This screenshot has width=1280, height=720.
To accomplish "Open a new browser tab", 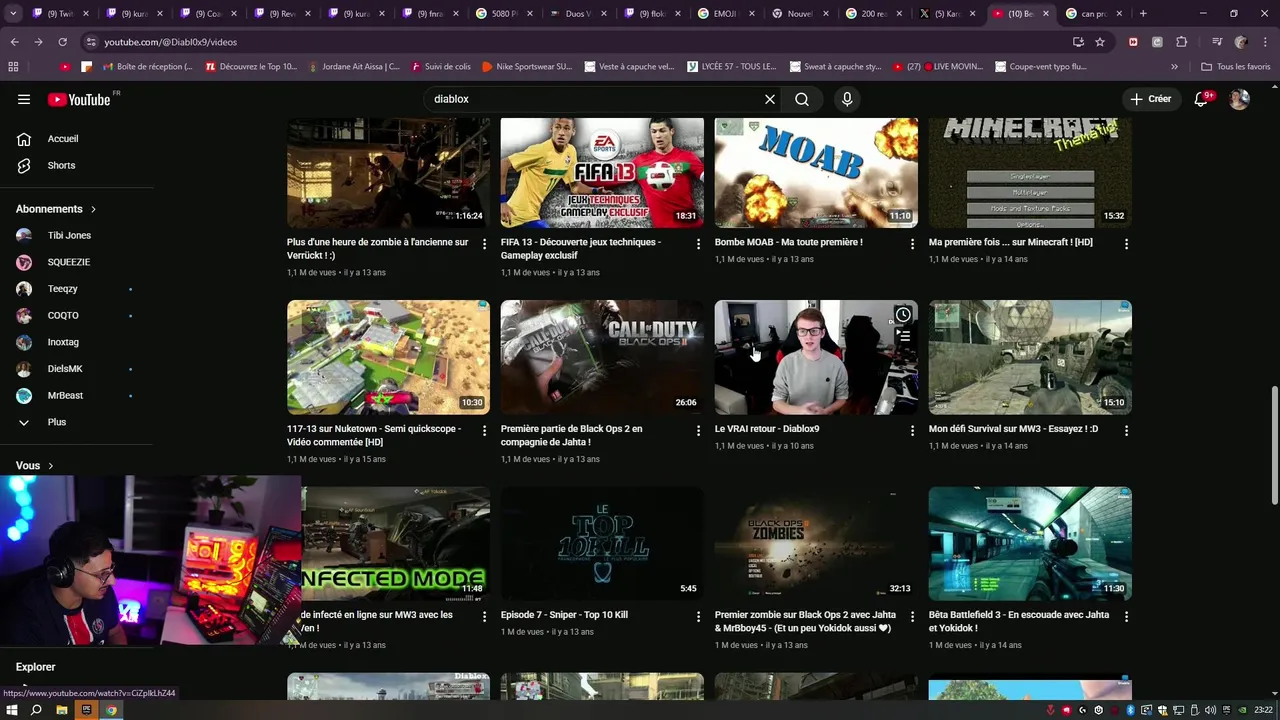I will click(1143, 14).
